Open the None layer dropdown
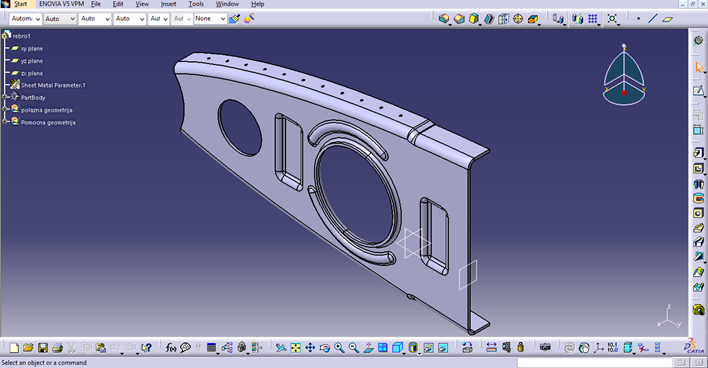The image size is (708, 368). click(x=210, y=19)
